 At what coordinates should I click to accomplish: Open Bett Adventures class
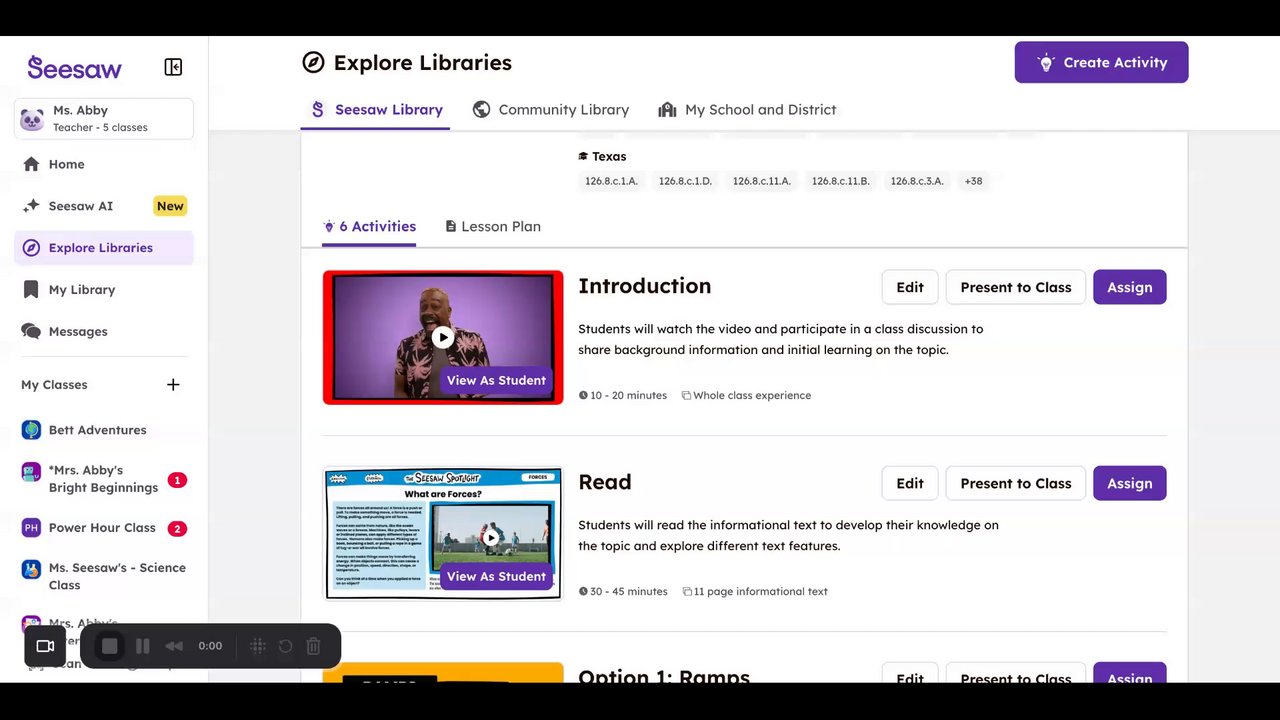pyautogui.click(x=104, y=430)
